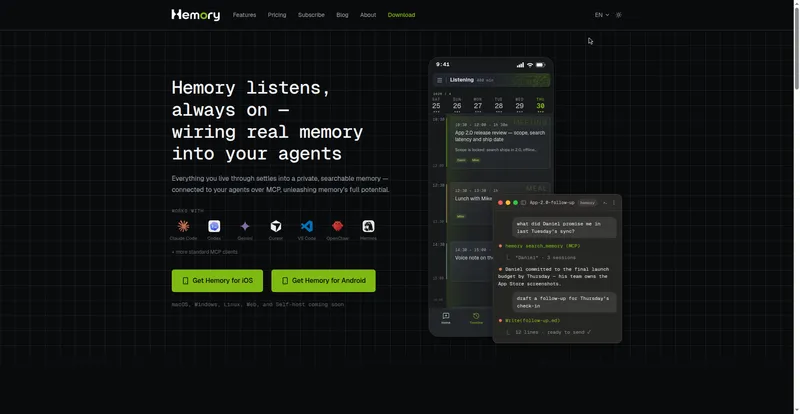Select Tue 28 in phone calendar strip
This screenshot has width=800, height=414.
498,105
